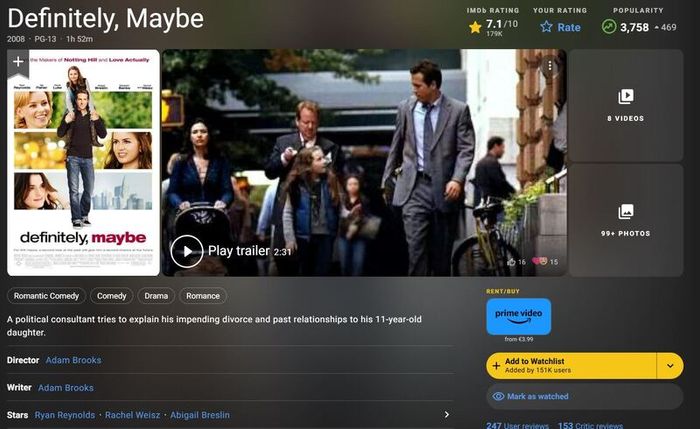
Task: Expand the Stars row chevron arrow
Action: point(446,415)
